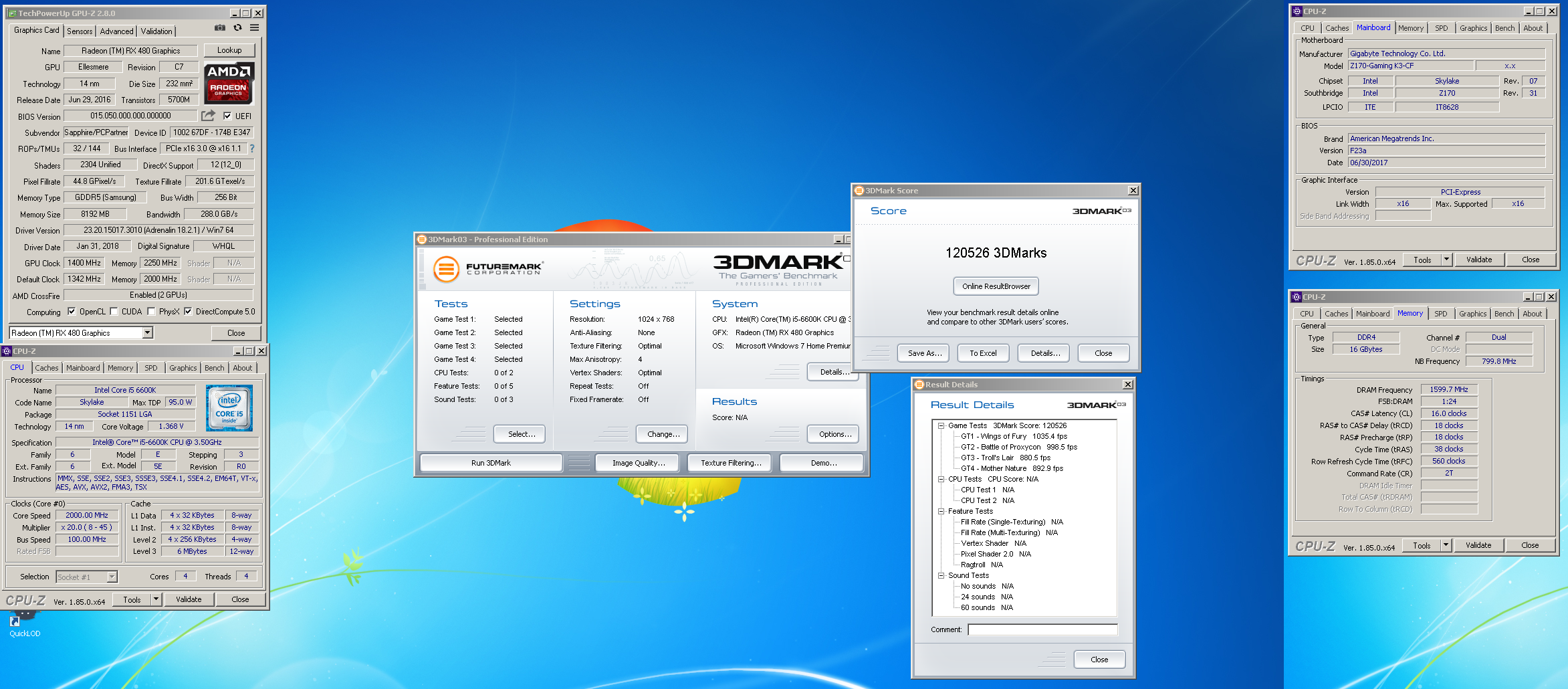The height and width of the screenshot is (689, 1568).
Task: Toggle the DirectCompute 5.0 checkbox
Action: 188,312
